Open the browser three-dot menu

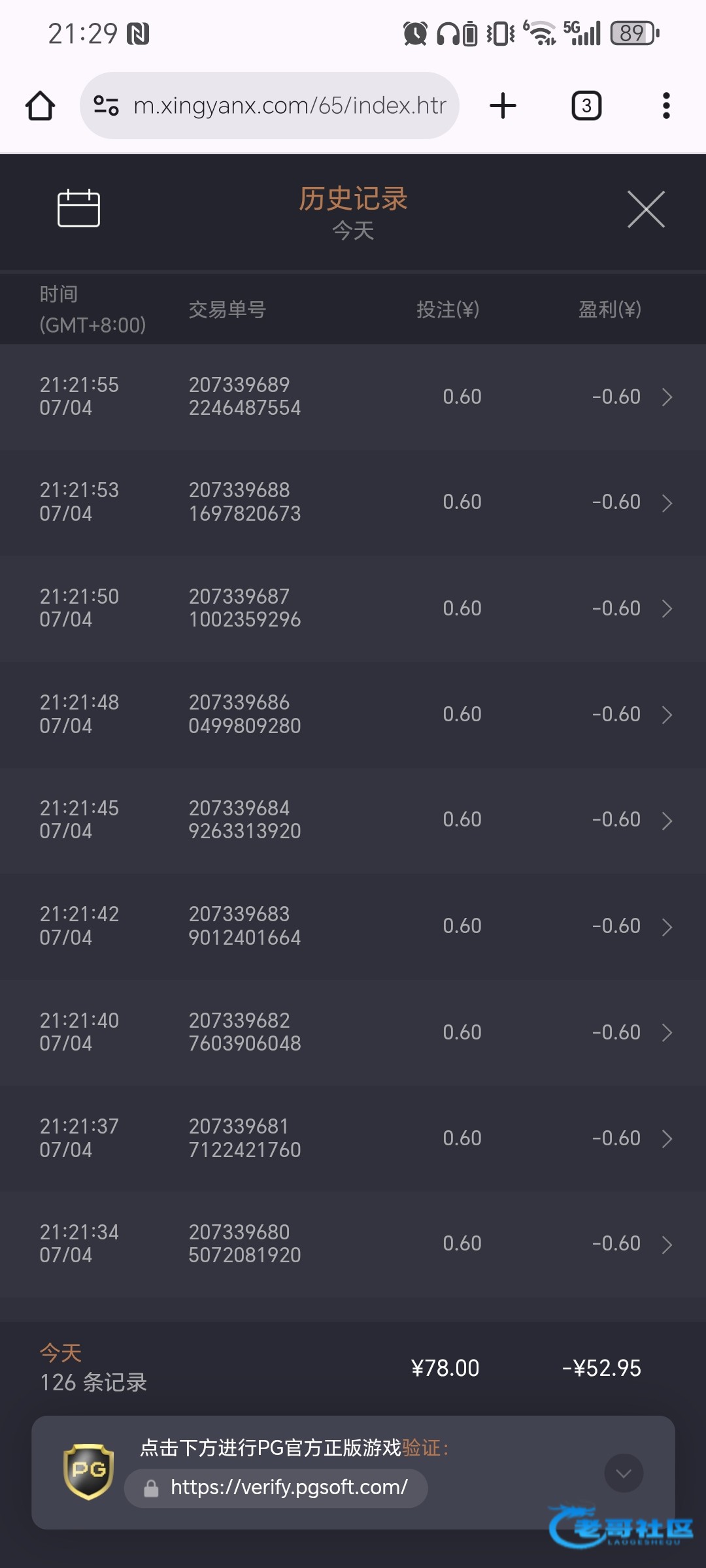[x=666, y=106]
